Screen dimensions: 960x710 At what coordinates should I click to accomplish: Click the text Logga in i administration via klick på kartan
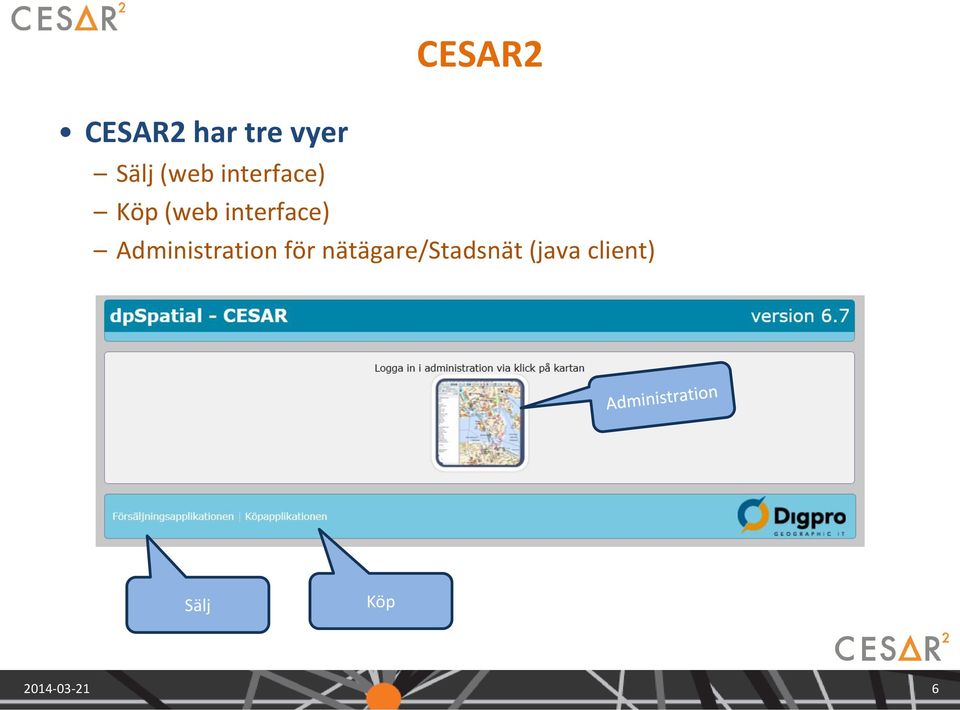[479, 368]
